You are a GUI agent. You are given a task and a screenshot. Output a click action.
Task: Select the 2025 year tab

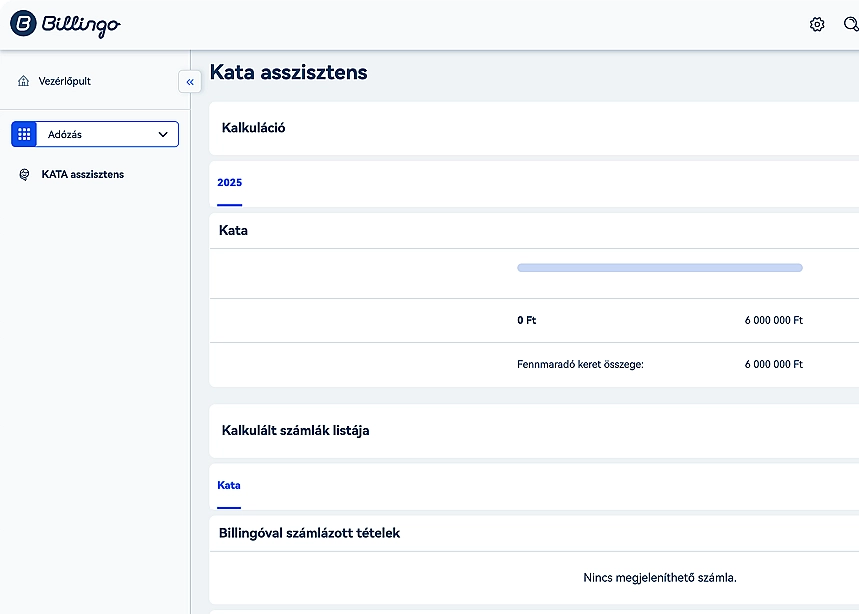coord(229,183)
